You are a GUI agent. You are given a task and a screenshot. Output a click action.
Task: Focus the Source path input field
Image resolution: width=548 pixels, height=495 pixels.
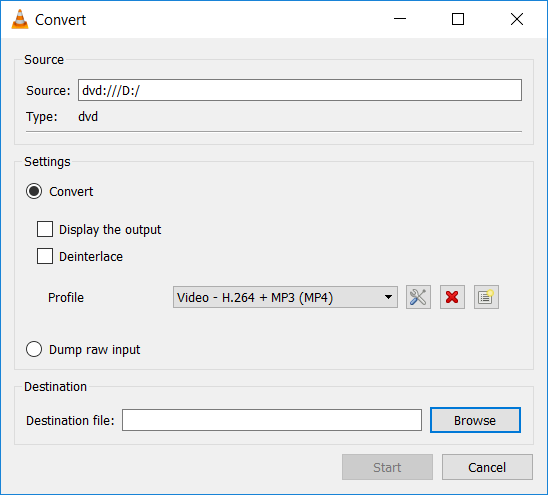pyautogui.click(x=300, y=90)
